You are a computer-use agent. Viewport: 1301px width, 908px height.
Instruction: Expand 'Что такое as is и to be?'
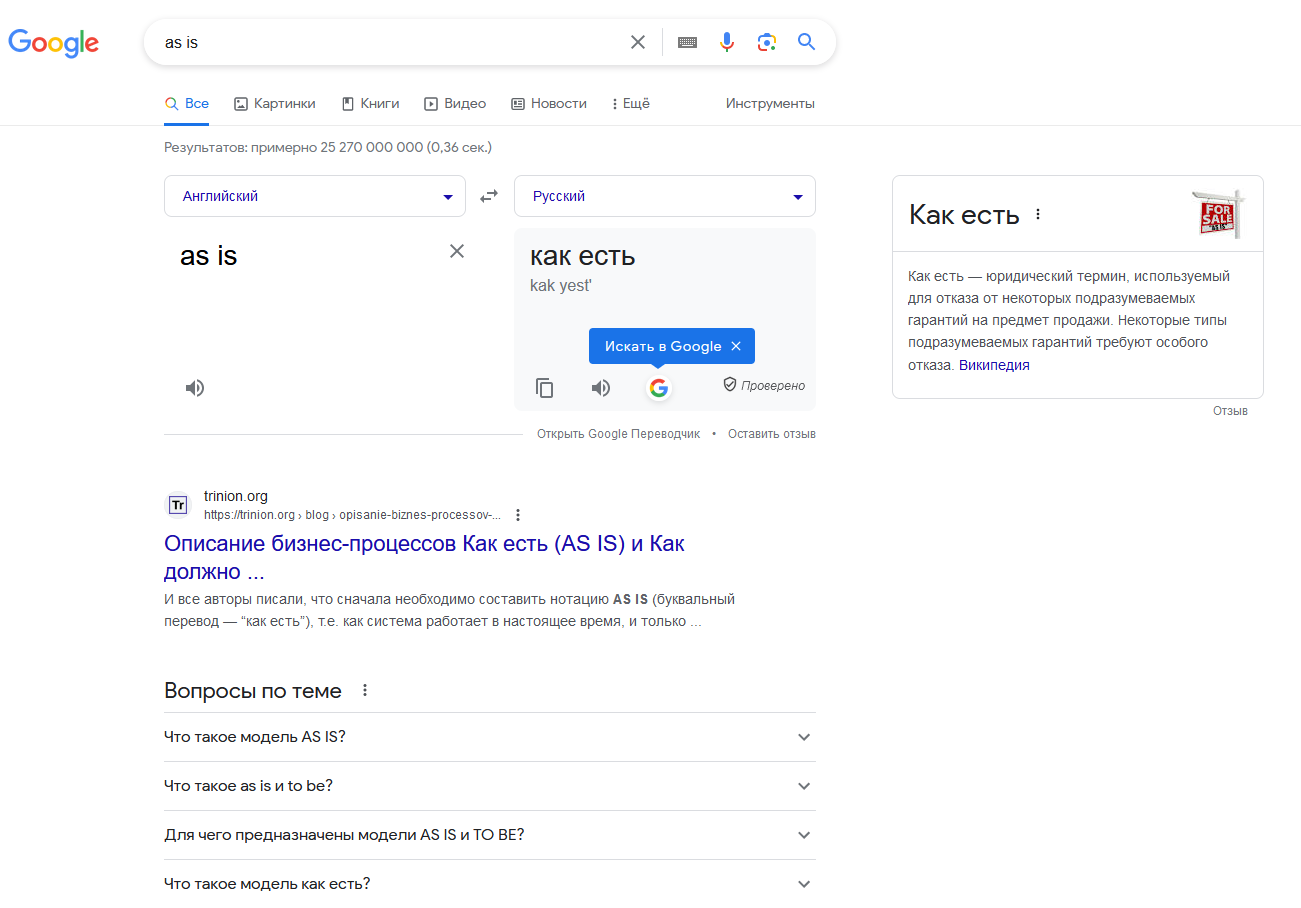(490, 786)
